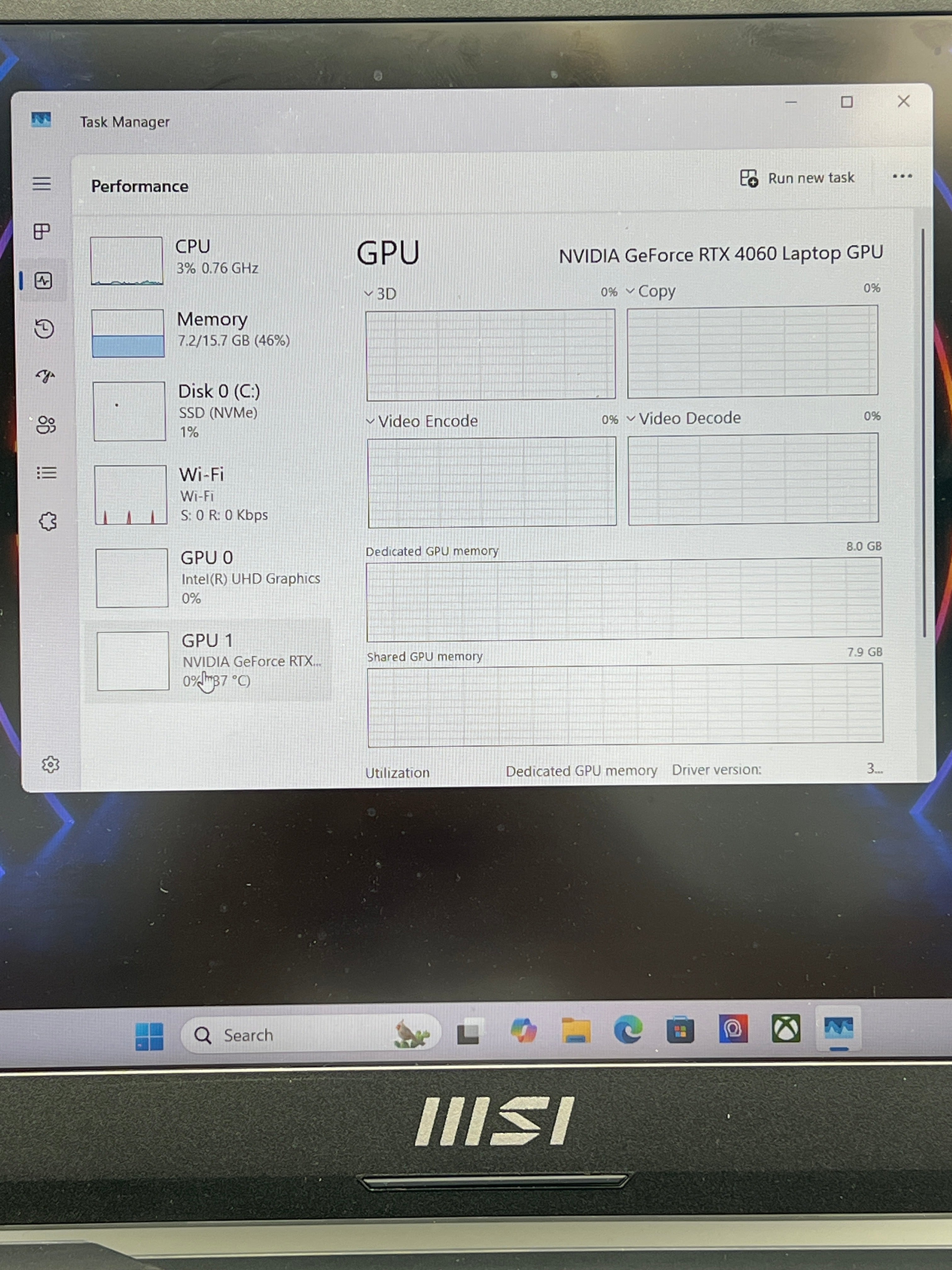Launch Copilot from the taskbar
This screenshot has width=952, height=1270.
523,1031
